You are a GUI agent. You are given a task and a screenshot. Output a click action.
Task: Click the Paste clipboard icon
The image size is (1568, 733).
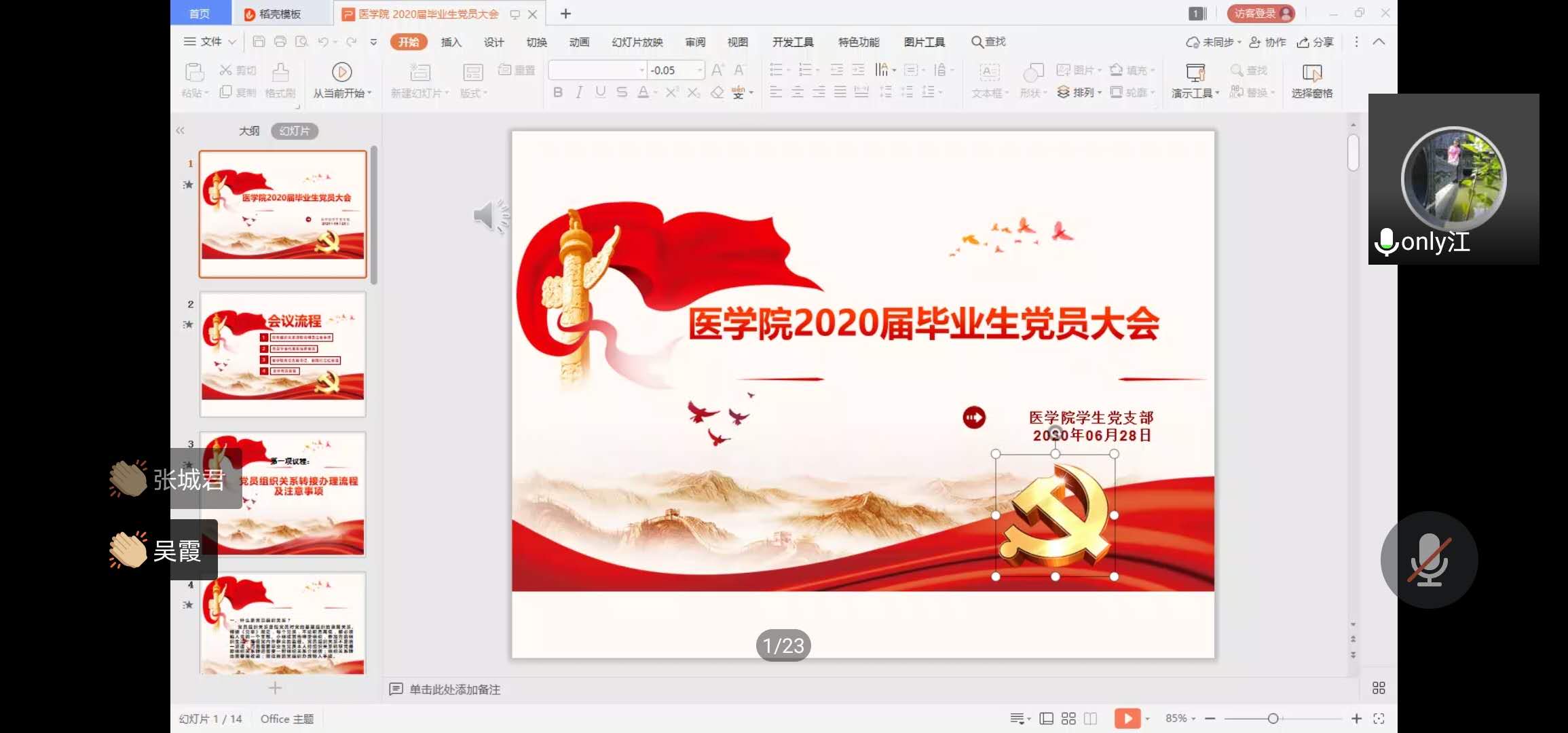[194, 72]
